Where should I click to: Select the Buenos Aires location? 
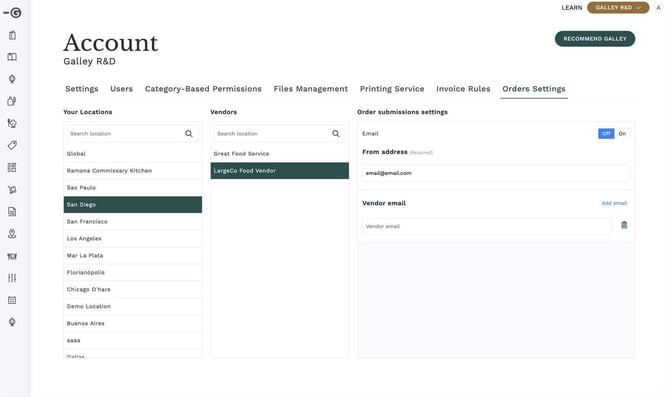[x=132, y=323]
